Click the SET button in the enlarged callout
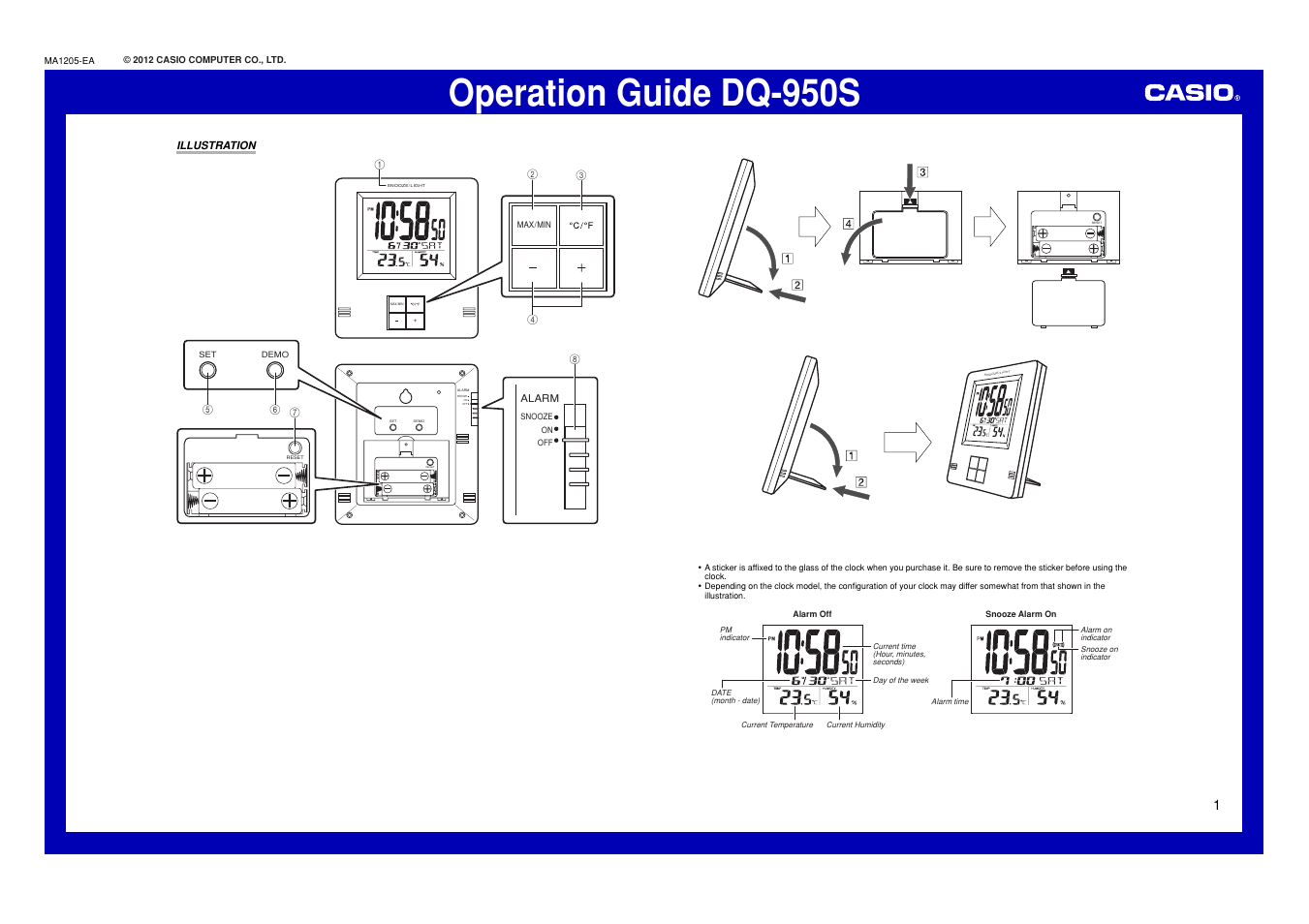 (x=207, y=370)
